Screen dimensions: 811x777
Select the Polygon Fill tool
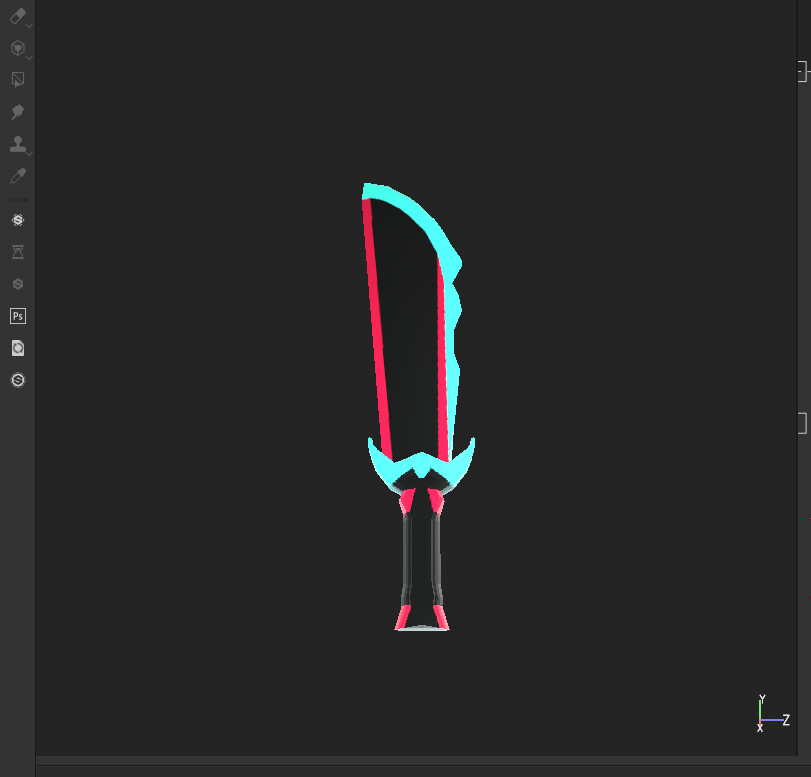(16, 79)
